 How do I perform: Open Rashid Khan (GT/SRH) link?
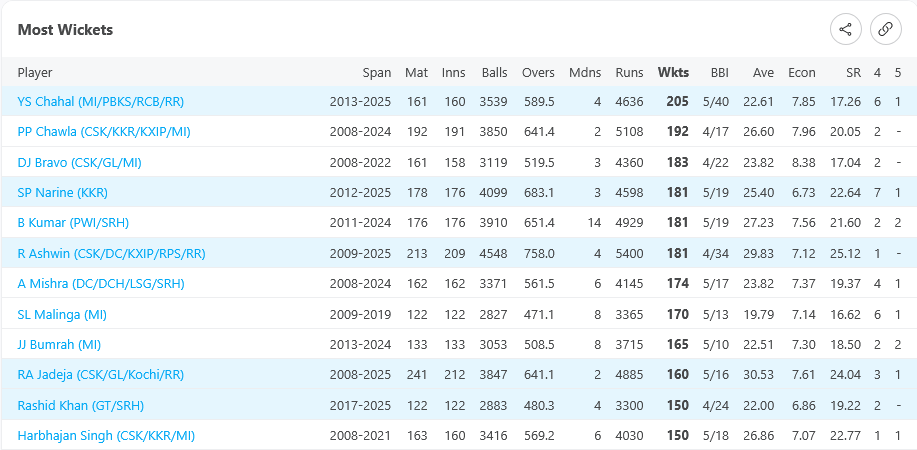pos(81,405)
